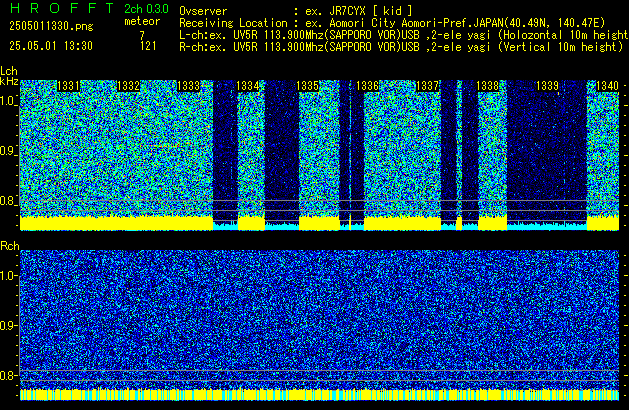Screen dimensions: 629x410
Task: Click the Rch 0.8 frequency axis label
Action: (x=8, y=376)
